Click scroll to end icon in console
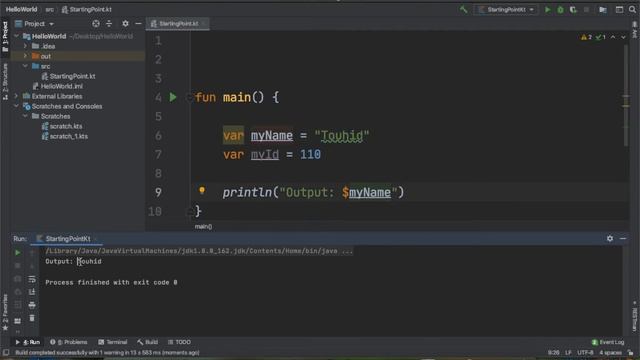640x360 pixels. 32,292
